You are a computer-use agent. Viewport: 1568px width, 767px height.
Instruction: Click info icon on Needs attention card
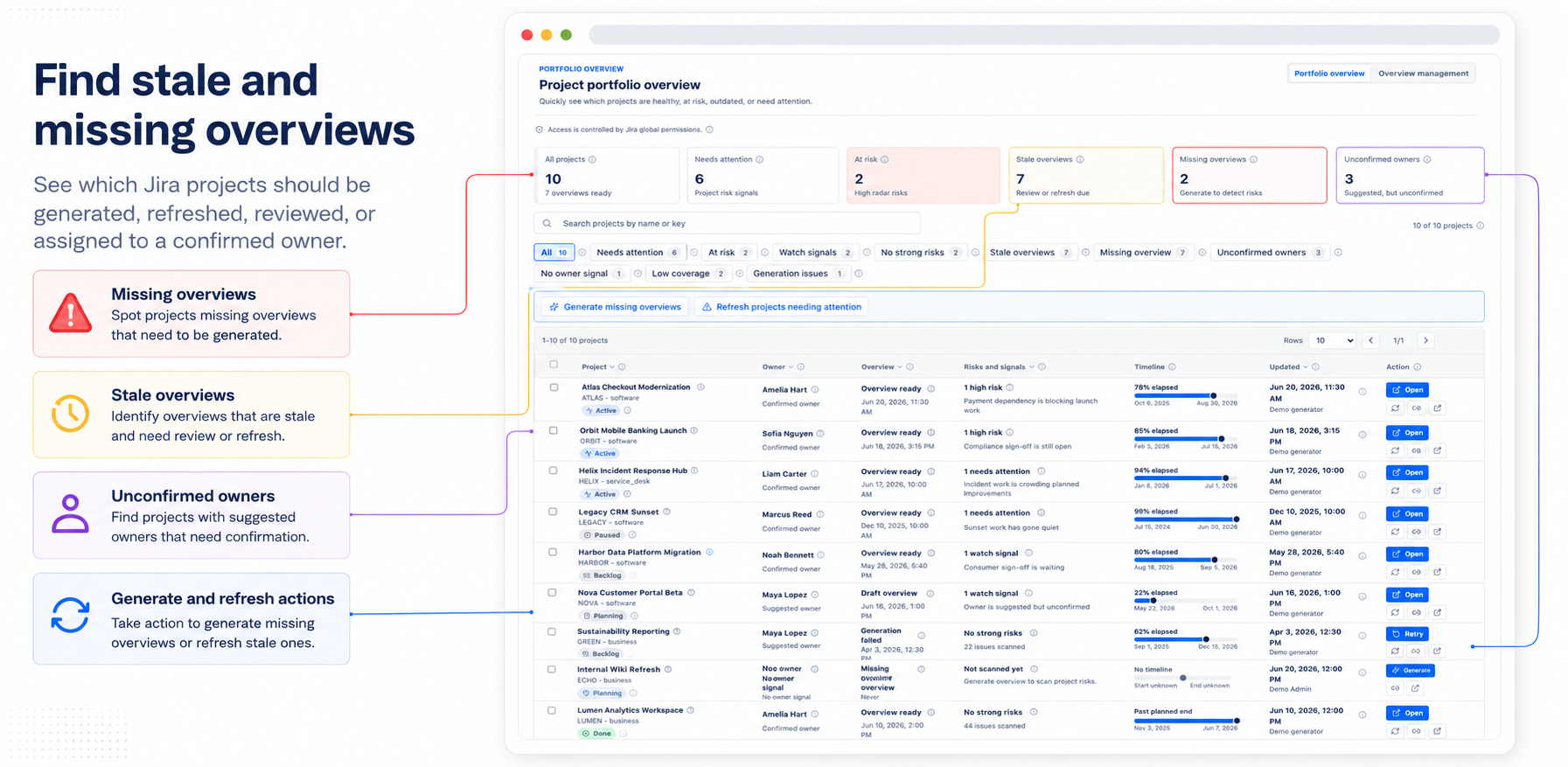(x=759, y=159)
